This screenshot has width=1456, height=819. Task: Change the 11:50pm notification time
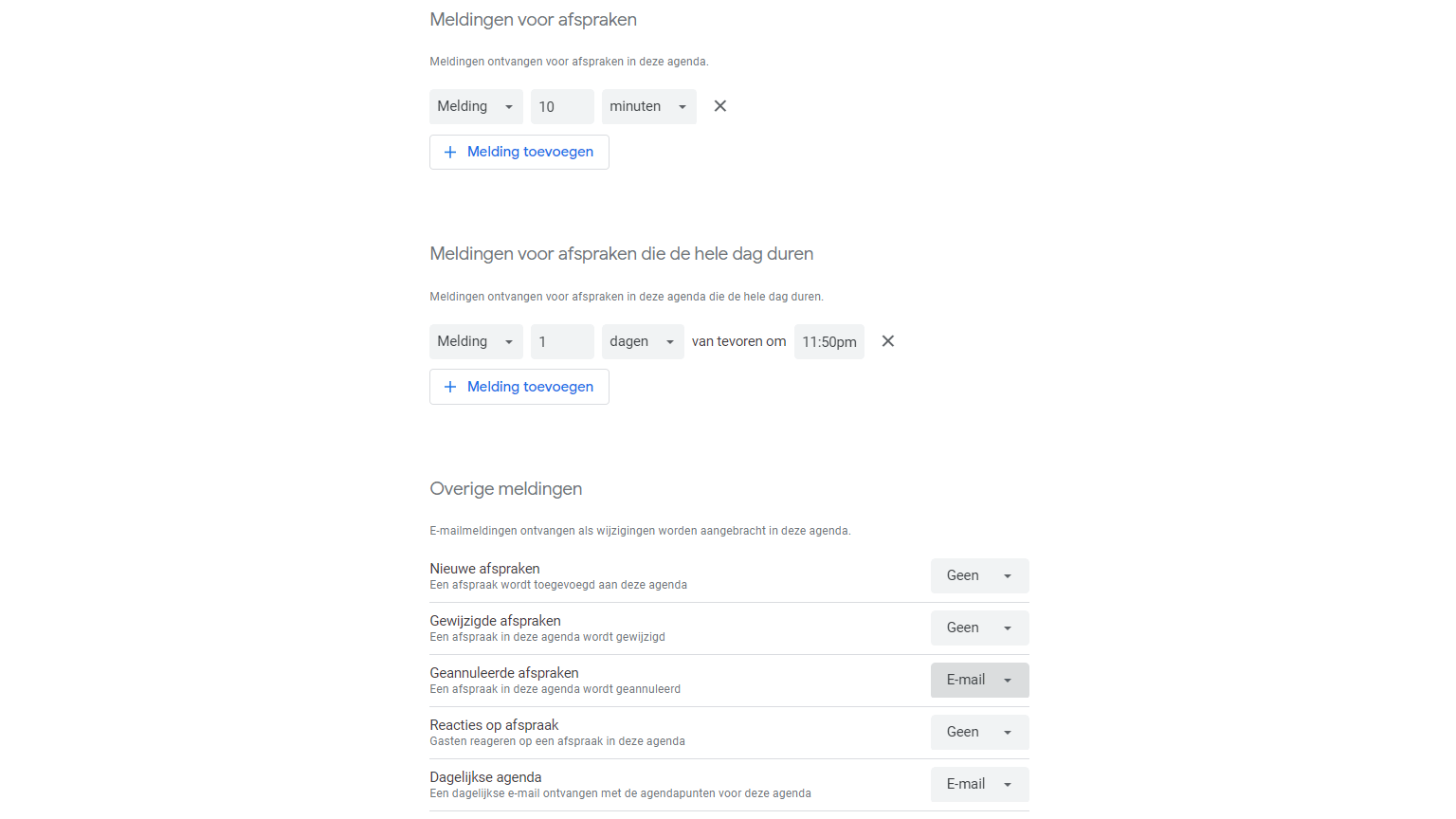(828, 341)
